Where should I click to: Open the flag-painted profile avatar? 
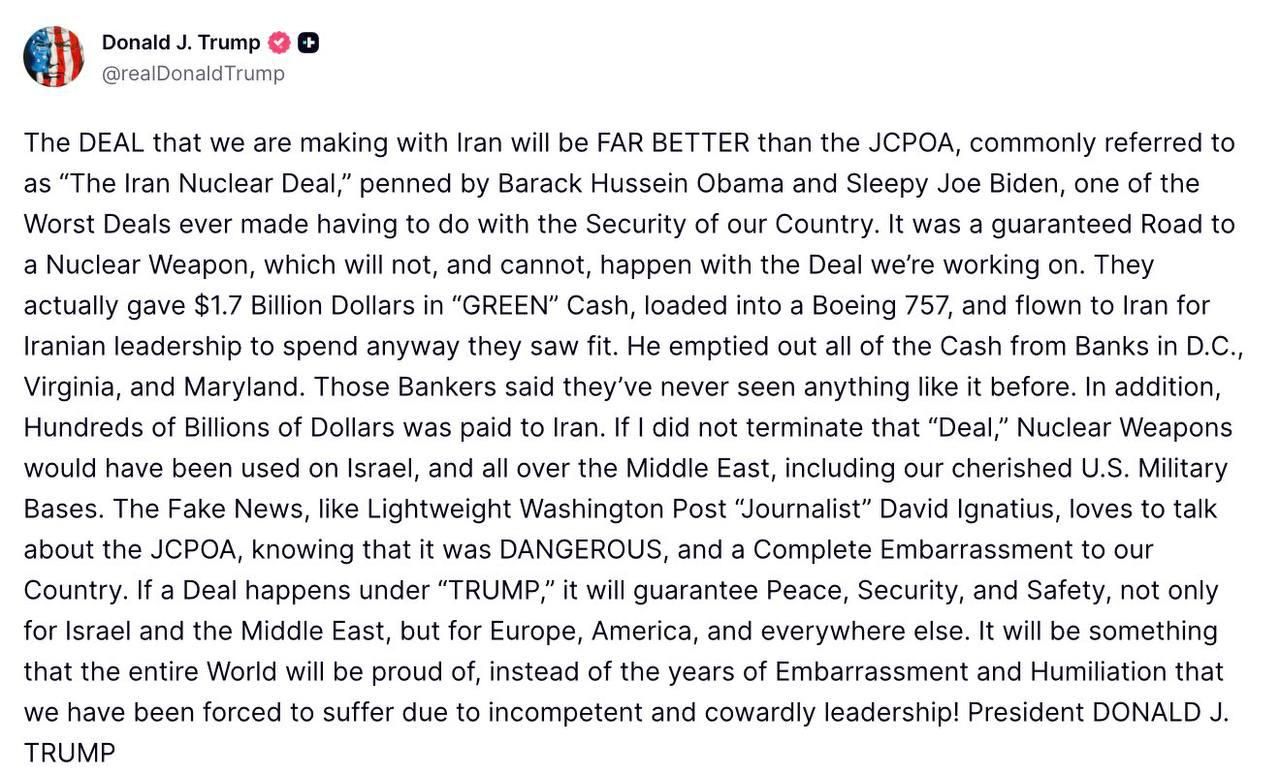(x=54, y=57)
